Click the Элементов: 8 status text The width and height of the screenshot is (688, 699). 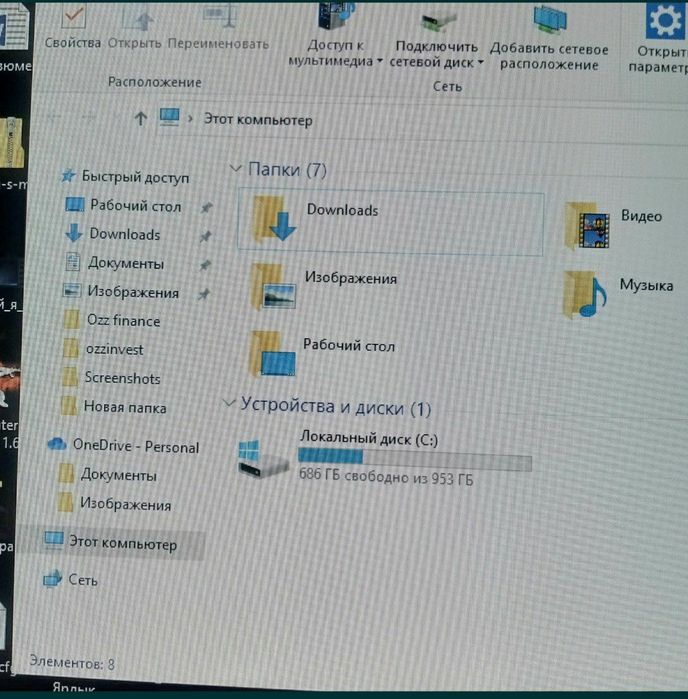(x=72, y=663)
